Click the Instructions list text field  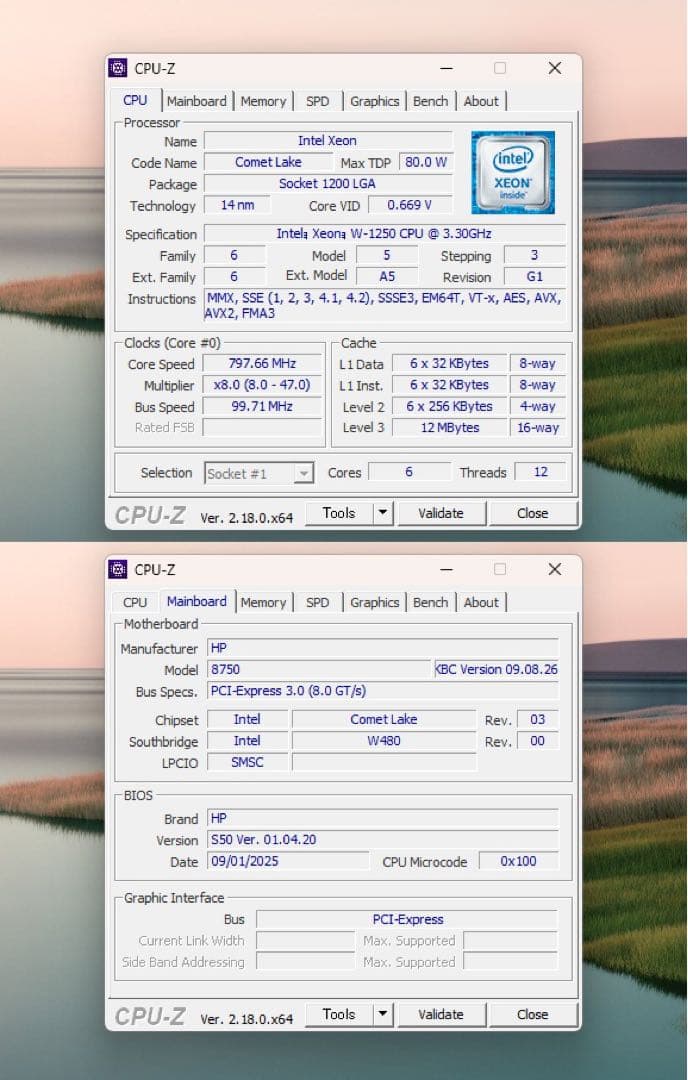384,306
